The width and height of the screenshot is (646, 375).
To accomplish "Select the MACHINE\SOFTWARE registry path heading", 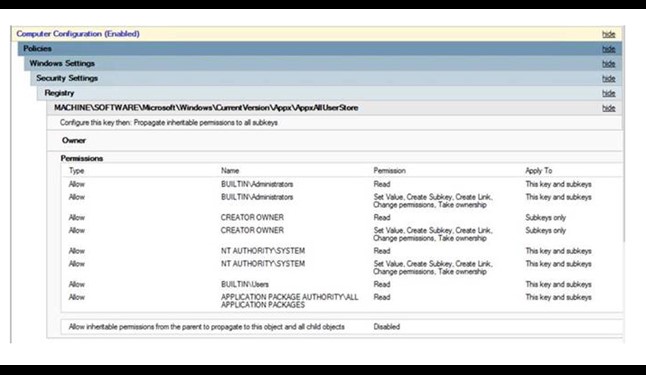I will (206, 108).
